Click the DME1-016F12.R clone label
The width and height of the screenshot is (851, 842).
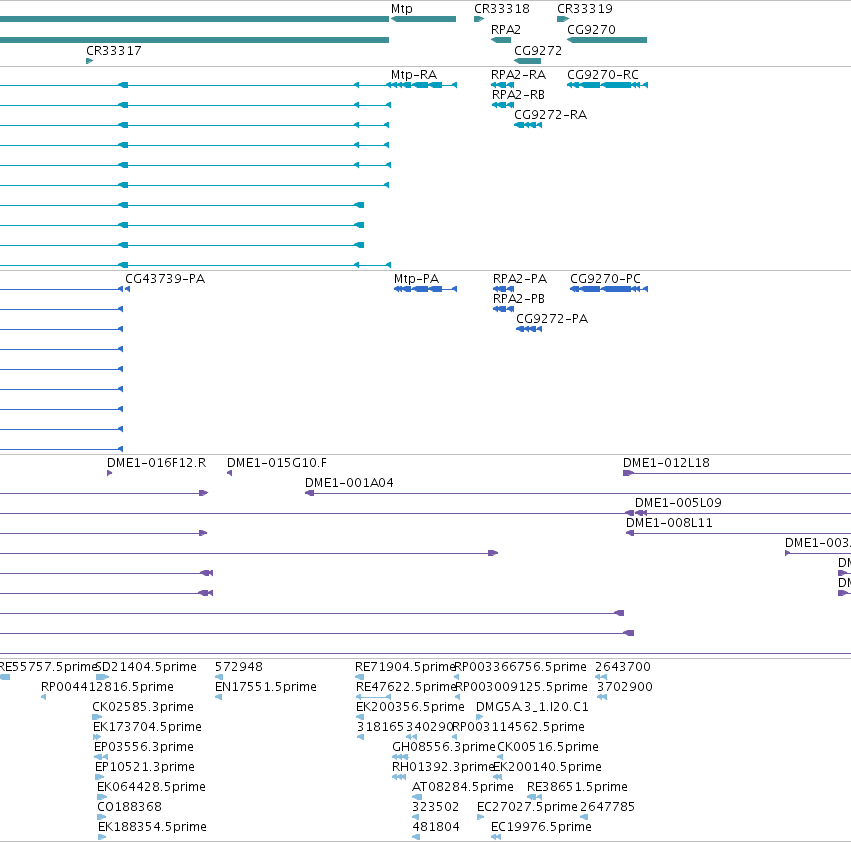156,463
